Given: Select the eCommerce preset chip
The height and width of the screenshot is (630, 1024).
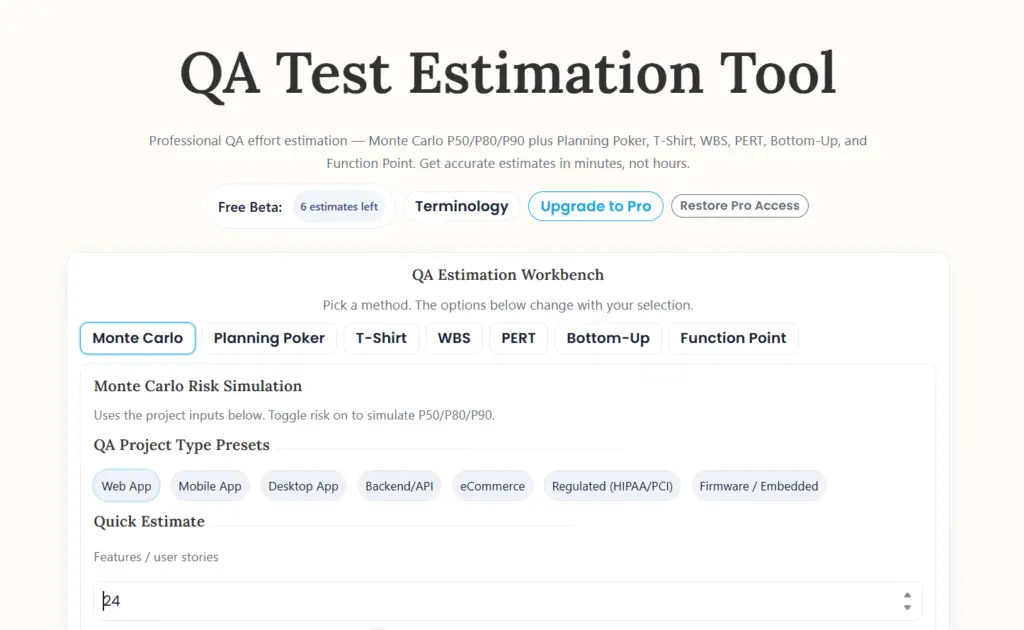Looking at the screenshot, I should click(492, 486).
